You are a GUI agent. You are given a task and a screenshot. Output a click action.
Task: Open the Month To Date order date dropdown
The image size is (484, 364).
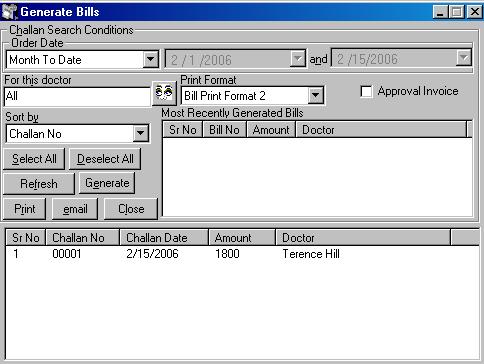(x=151, y=59)
